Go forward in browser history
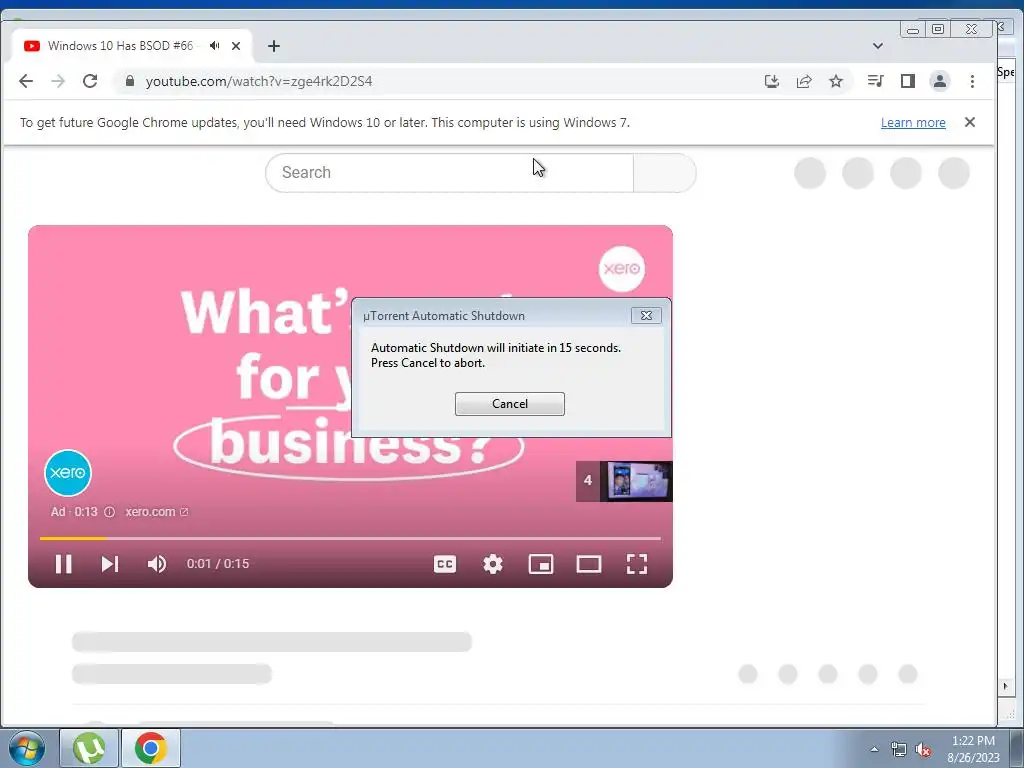 [x=58, y=81]
